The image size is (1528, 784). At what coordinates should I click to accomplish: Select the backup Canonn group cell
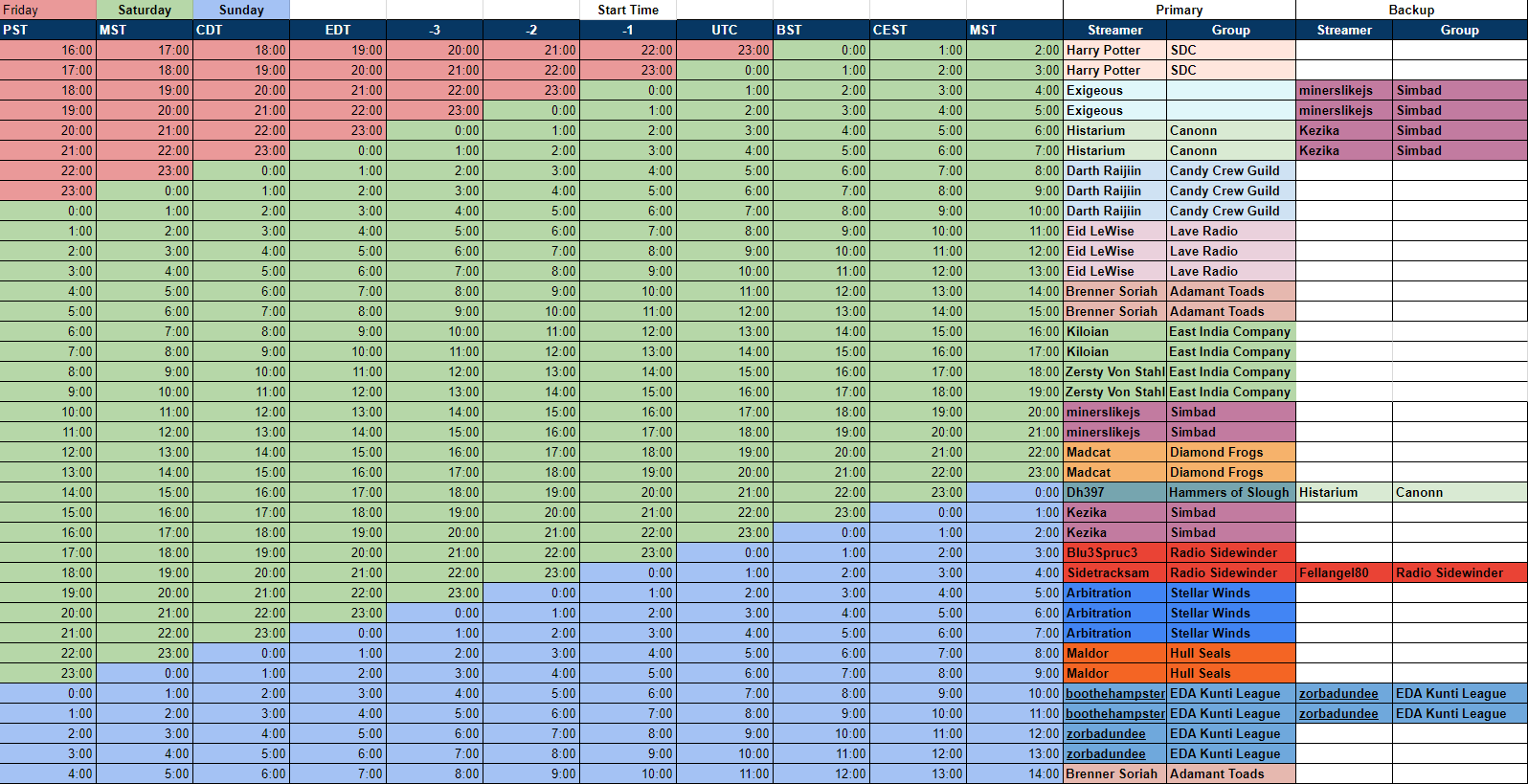tap(1460, 492)
